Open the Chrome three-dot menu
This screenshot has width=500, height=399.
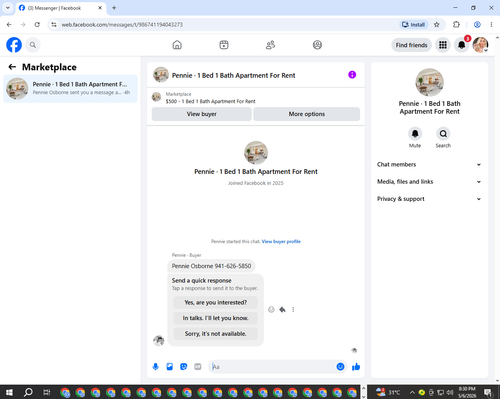point(491,24)
